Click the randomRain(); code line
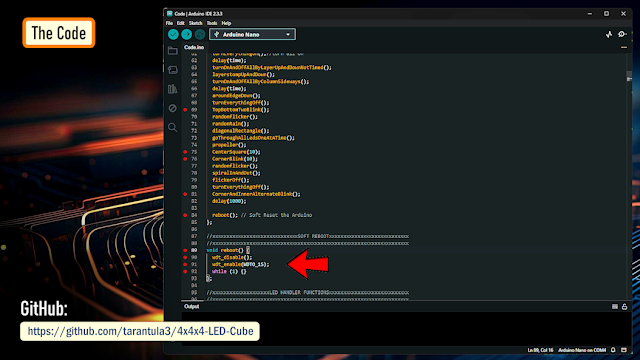Image resolution: width=640 pixels, height=360 pixels. point(230,124)
